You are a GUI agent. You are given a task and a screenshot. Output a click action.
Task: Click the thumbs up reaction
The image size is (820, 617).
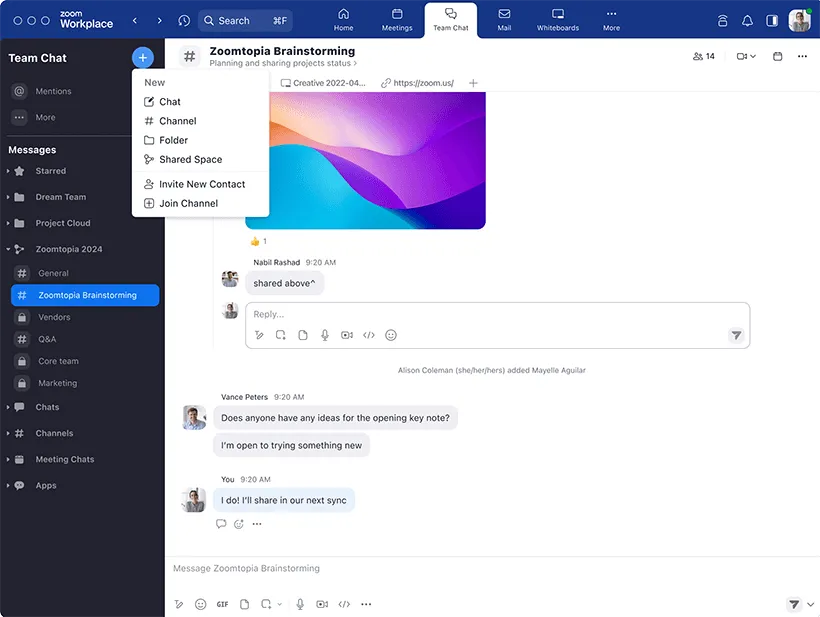pos(258,241)
